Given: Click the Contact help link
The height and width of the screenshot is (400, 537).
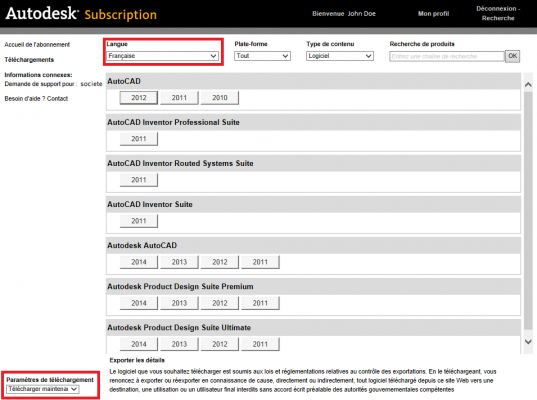Looking at the screenshot, I should click(58, 99).
